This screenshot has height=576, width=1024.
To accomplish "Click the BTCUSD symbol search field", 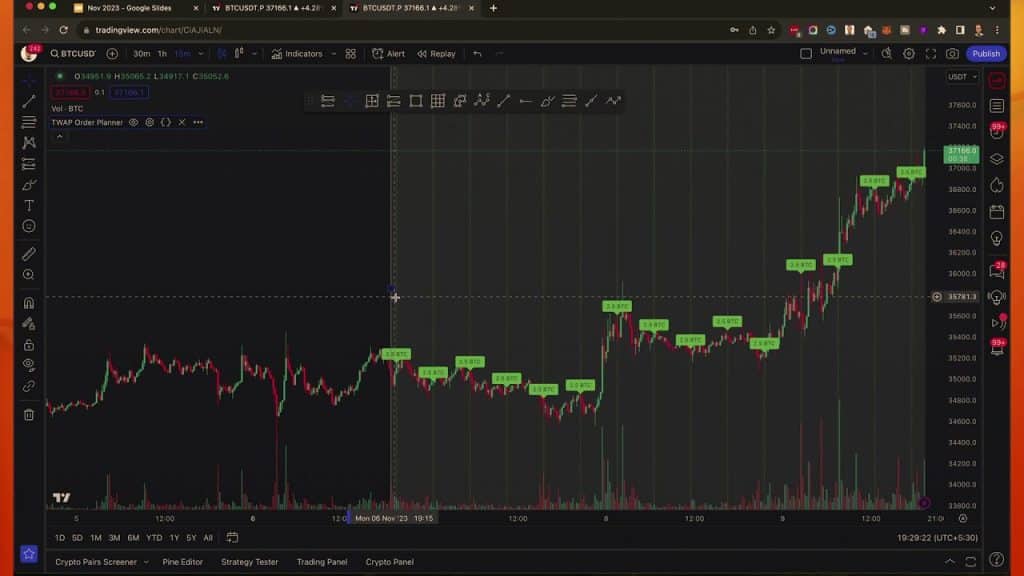I will point(74,54).
